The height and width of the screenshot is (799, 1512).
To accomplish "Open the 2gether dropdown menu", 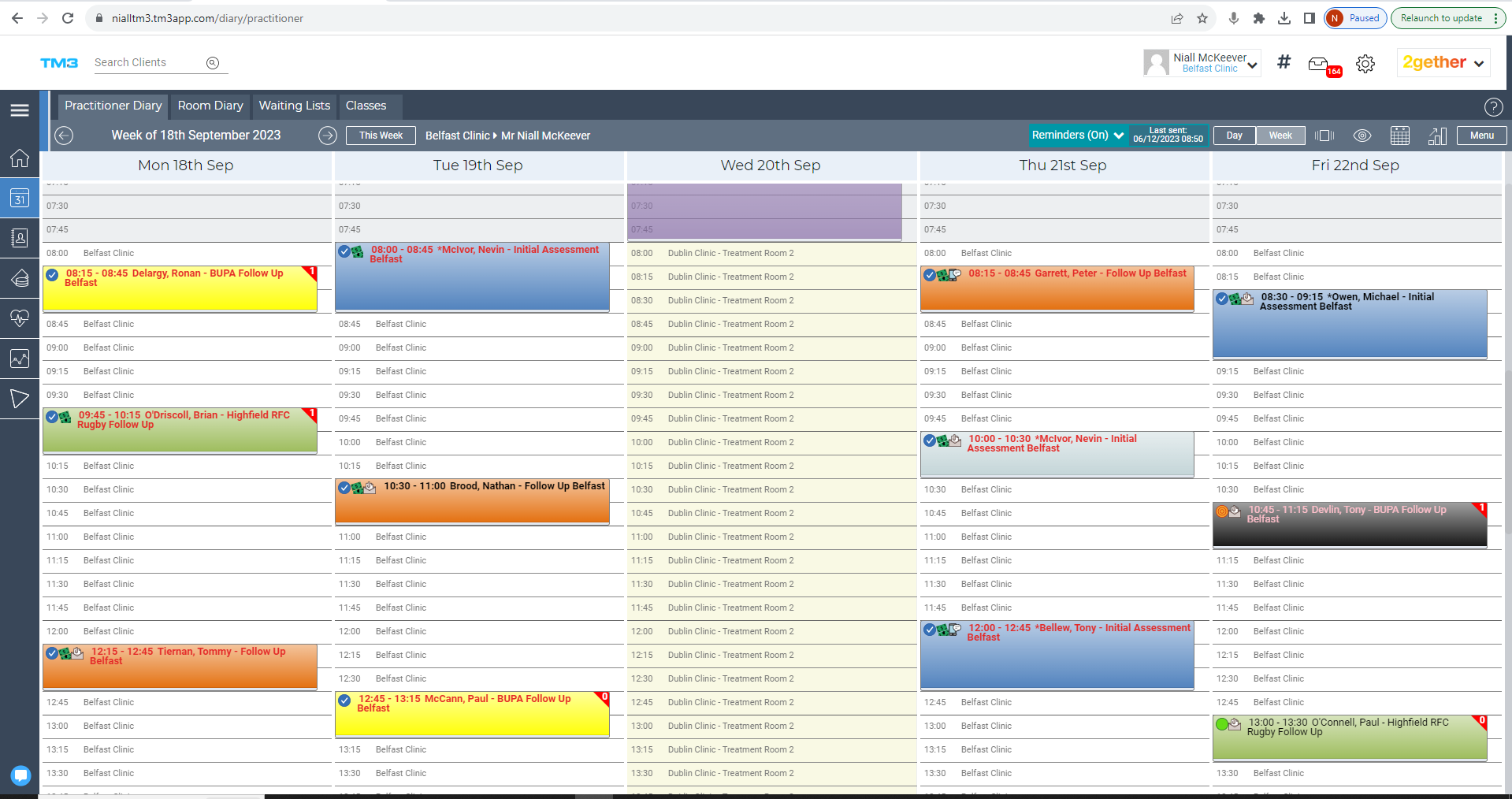I will 1442,62.
